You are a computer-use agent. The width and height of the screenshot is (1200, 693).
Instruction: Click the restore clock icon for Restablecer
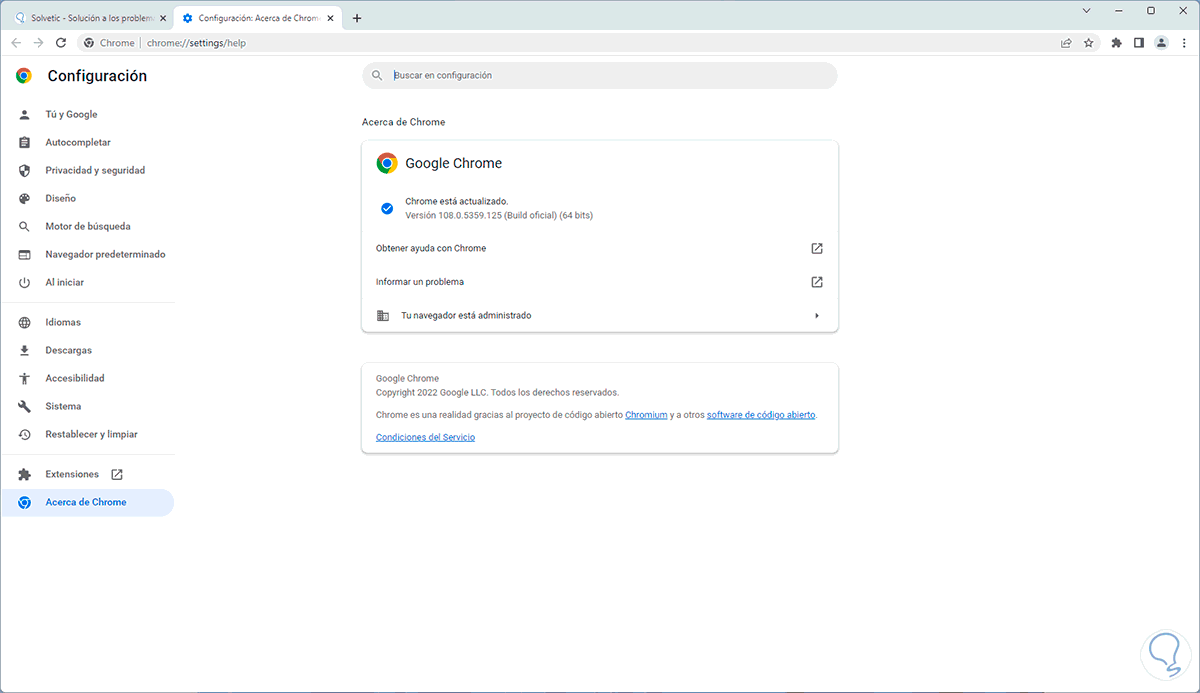(x=24, y=434)
